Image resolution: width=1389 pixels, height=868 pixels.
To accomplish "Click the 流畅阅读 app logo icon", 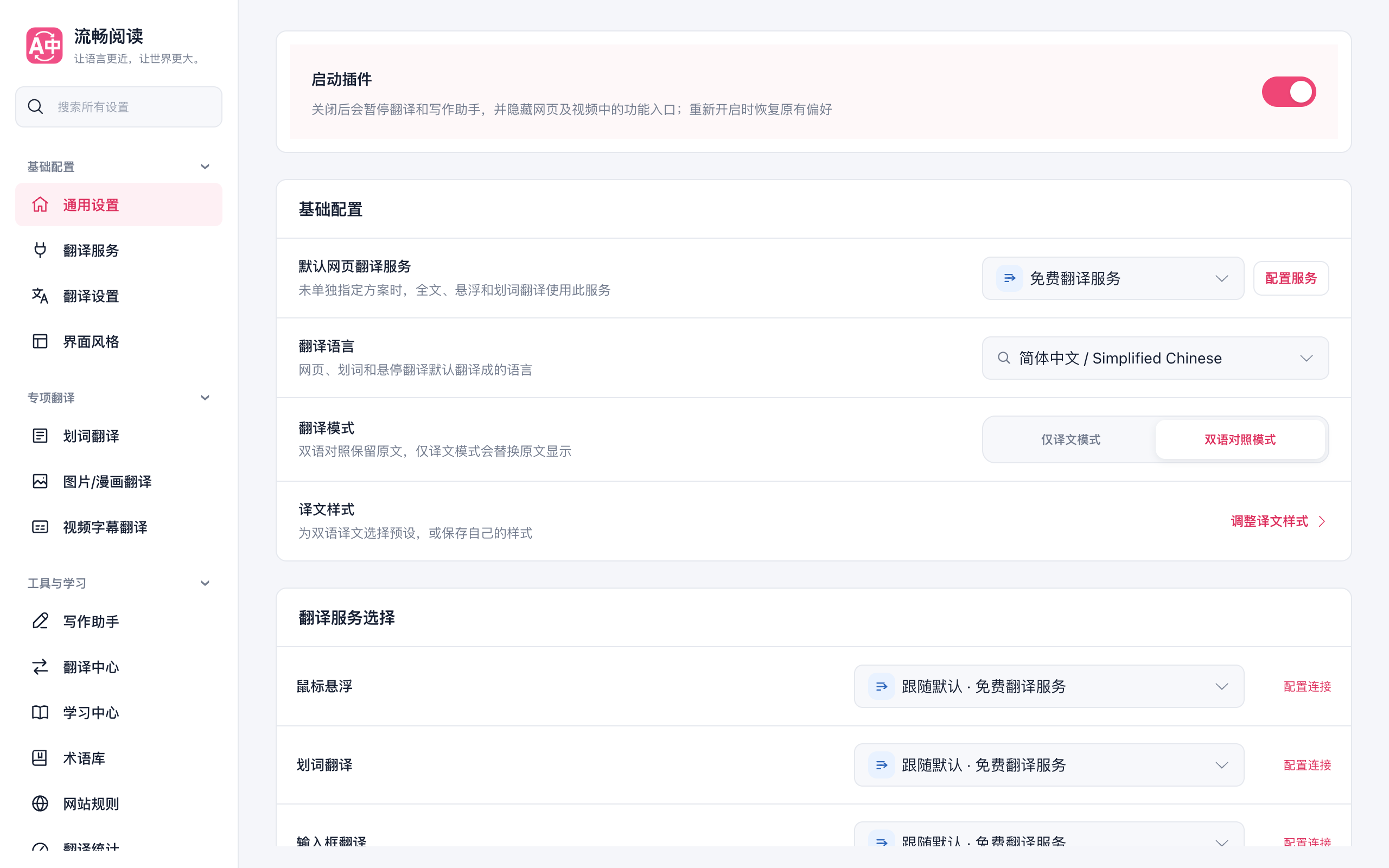I will click(44, 46).
